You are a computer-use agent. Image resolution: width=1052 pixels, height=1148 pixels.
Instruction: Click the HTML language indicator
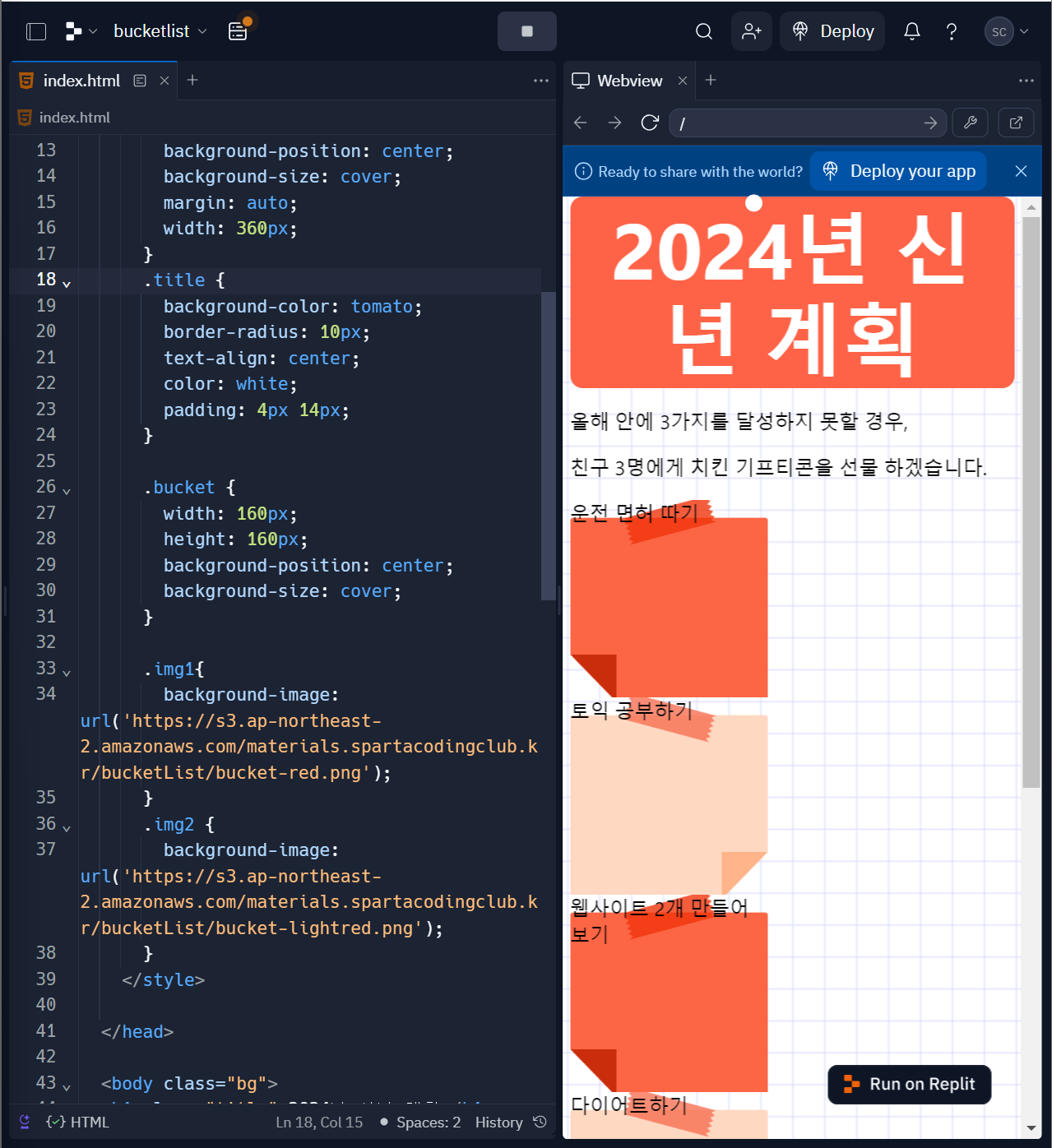[x=78, y=1122]
